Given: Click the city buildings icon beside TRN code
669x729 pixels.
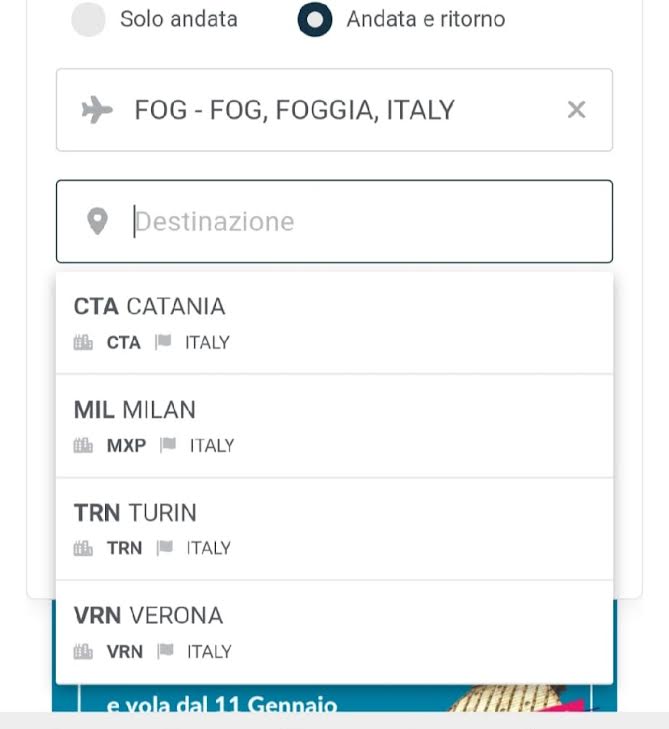Looking at the screenshot, I should pyautogui.click(x=83, y=549).
